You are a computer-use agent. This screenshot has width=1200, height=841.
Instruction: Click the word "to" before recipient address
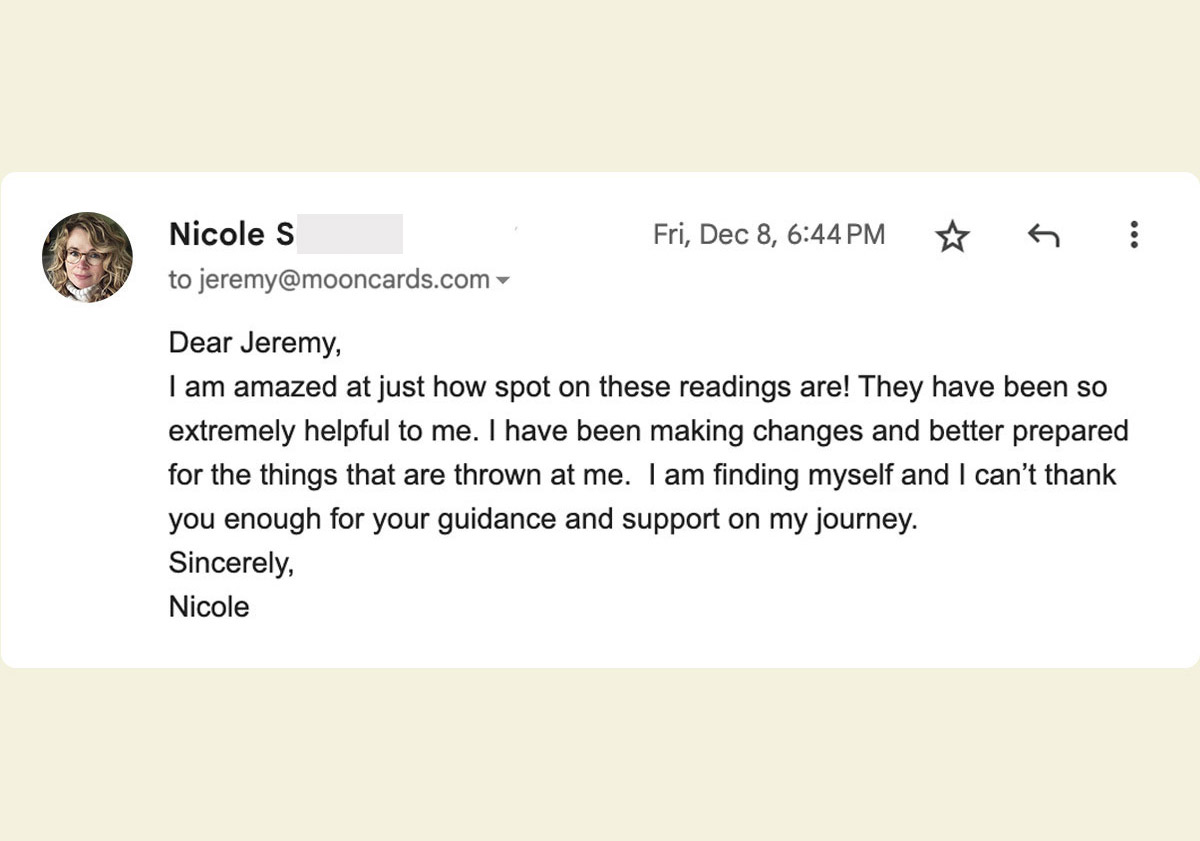[179, 281]
